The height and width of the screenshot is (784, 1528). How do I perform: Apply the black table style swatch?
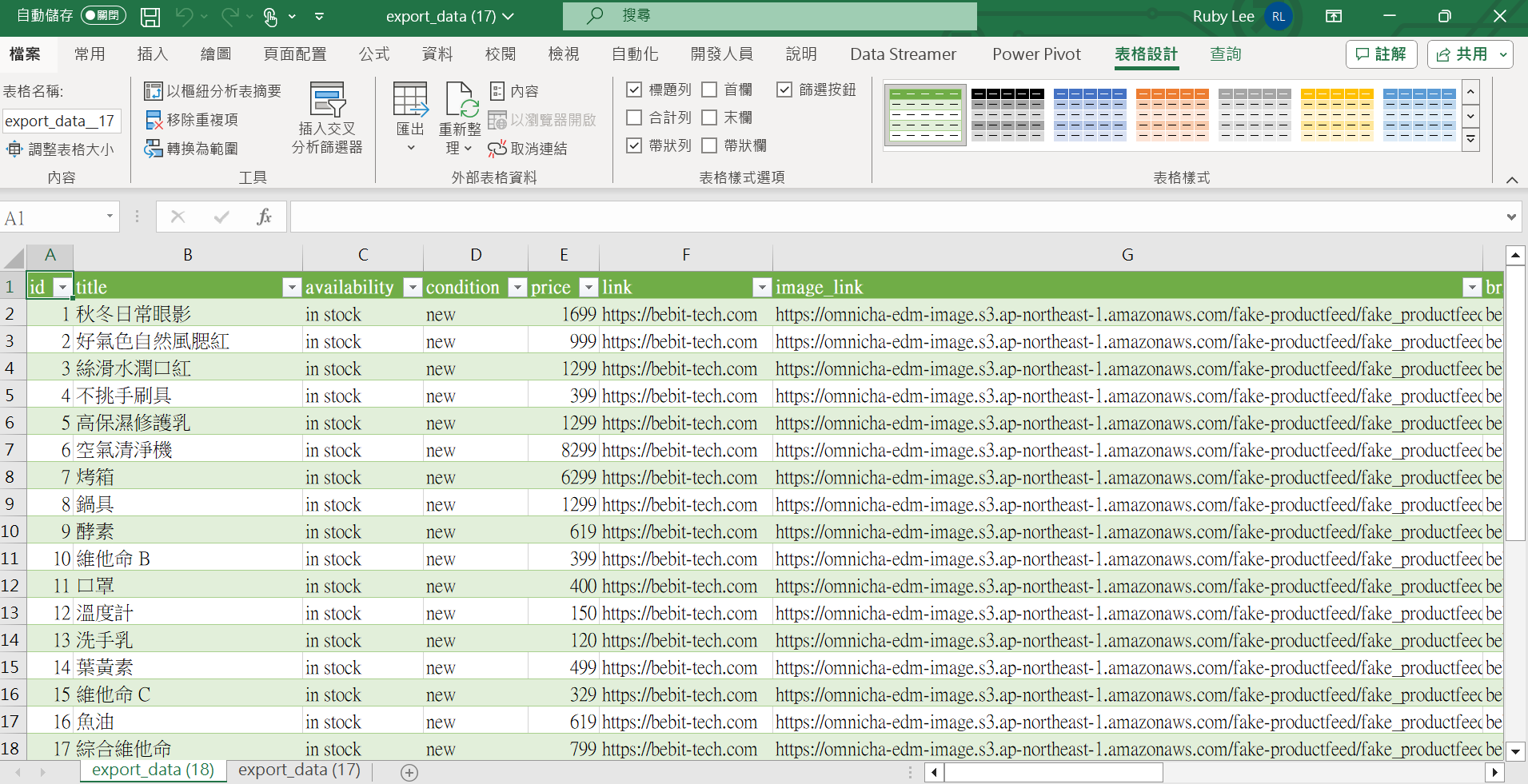click(1007, 114)
